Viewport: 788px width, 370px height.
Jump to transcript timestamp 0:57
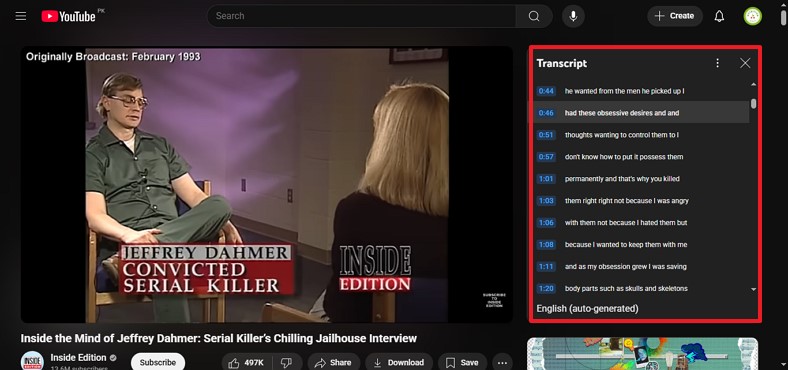pyautogui.click(x=546, y=157)
